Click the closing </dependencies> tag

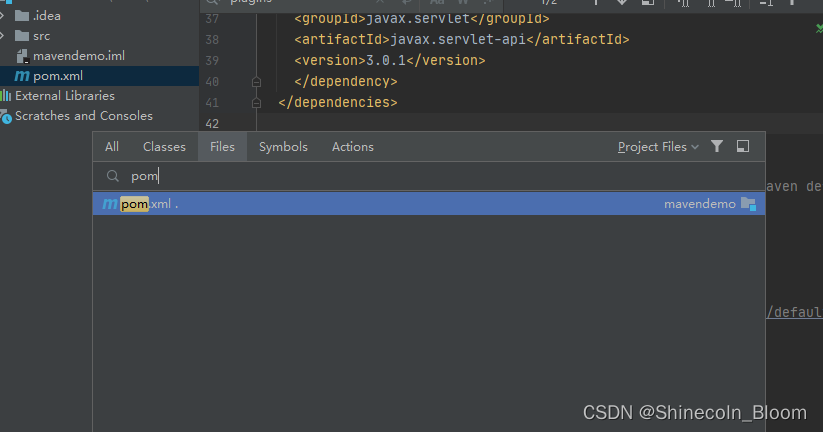click(338, 102)
